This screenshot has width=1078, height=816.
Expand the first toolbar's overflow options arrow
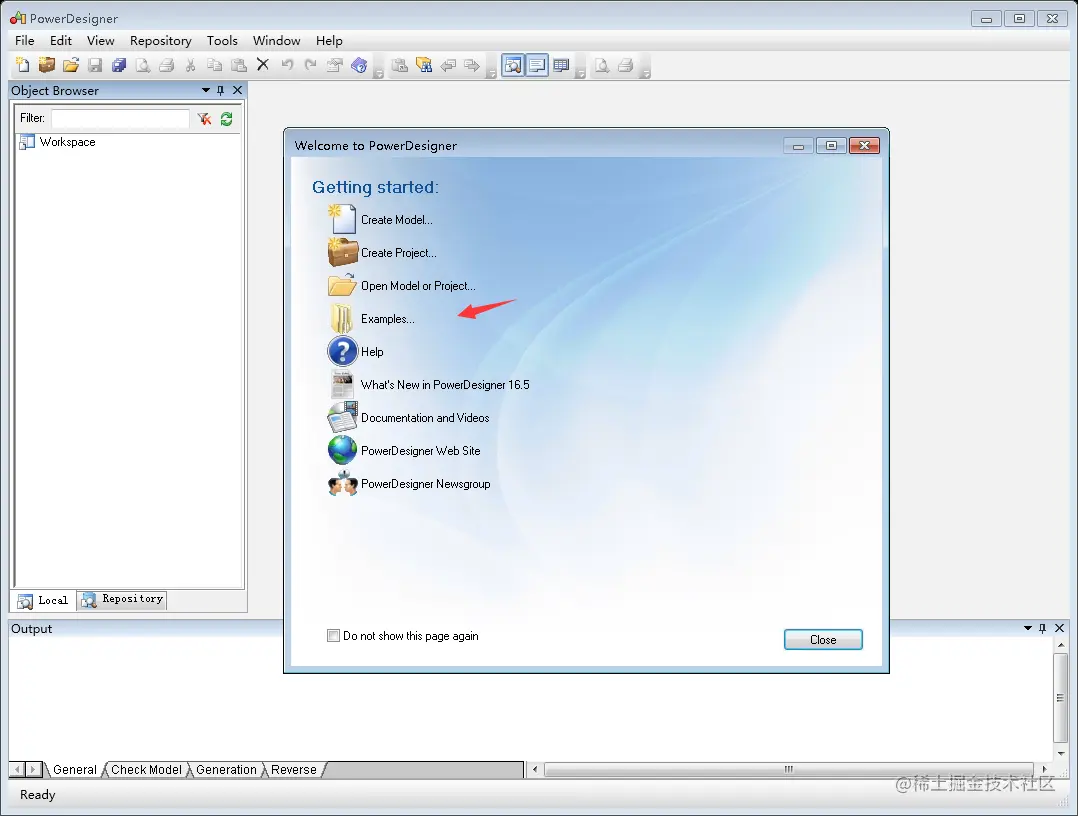coord(378,73)
